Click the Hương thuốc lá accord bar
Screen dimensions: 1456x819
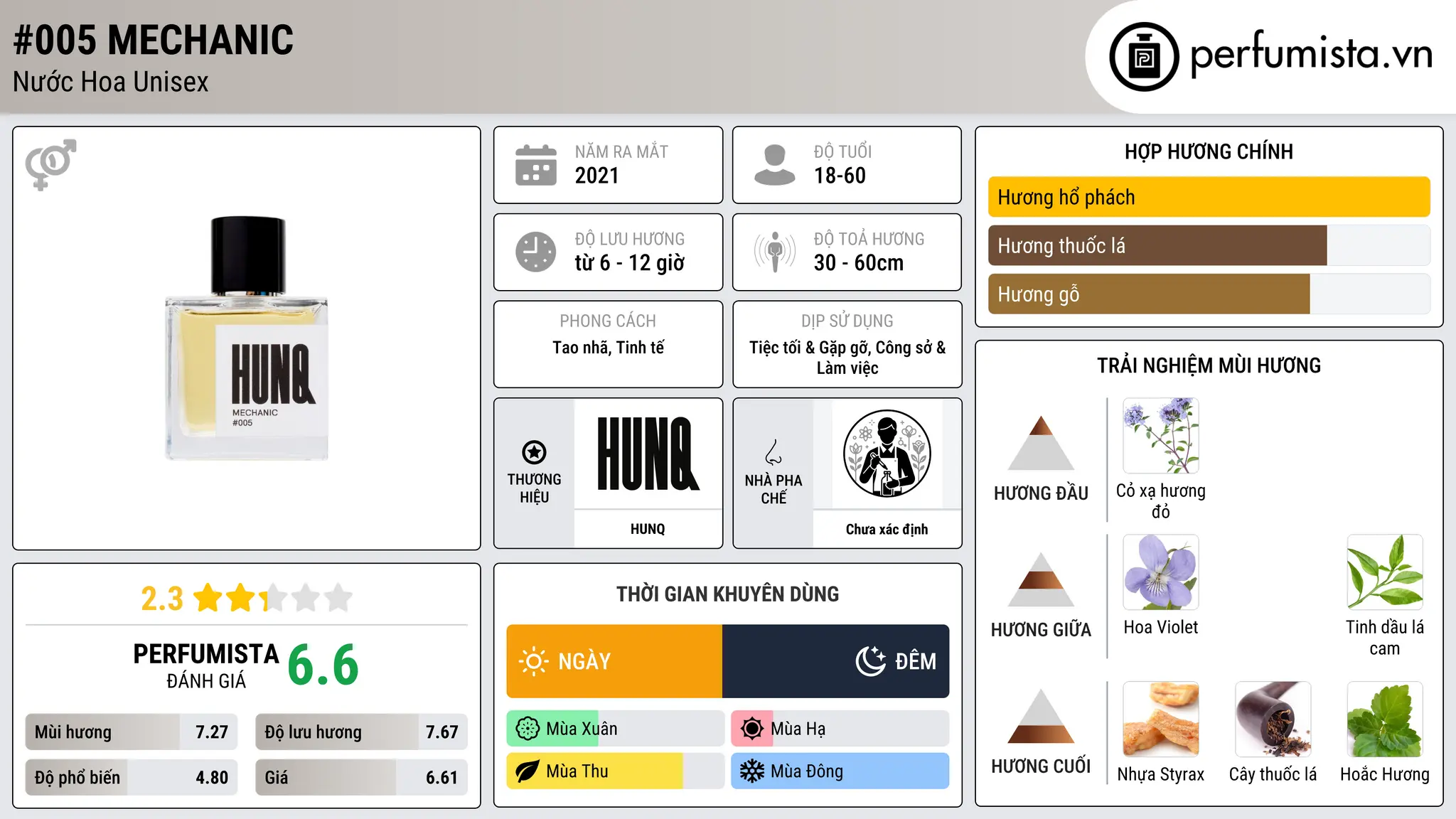(1209, 245)
